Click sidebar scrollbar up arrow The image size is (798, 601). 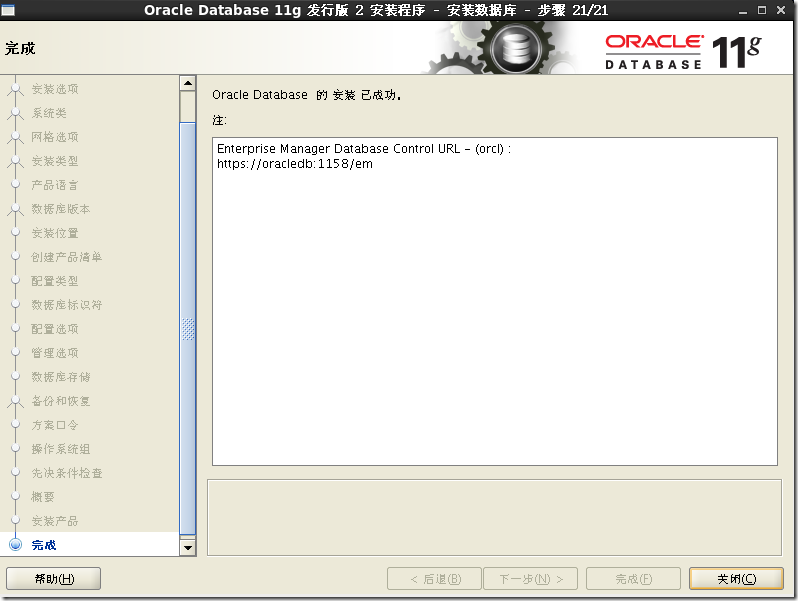click(x=188, y=83)
